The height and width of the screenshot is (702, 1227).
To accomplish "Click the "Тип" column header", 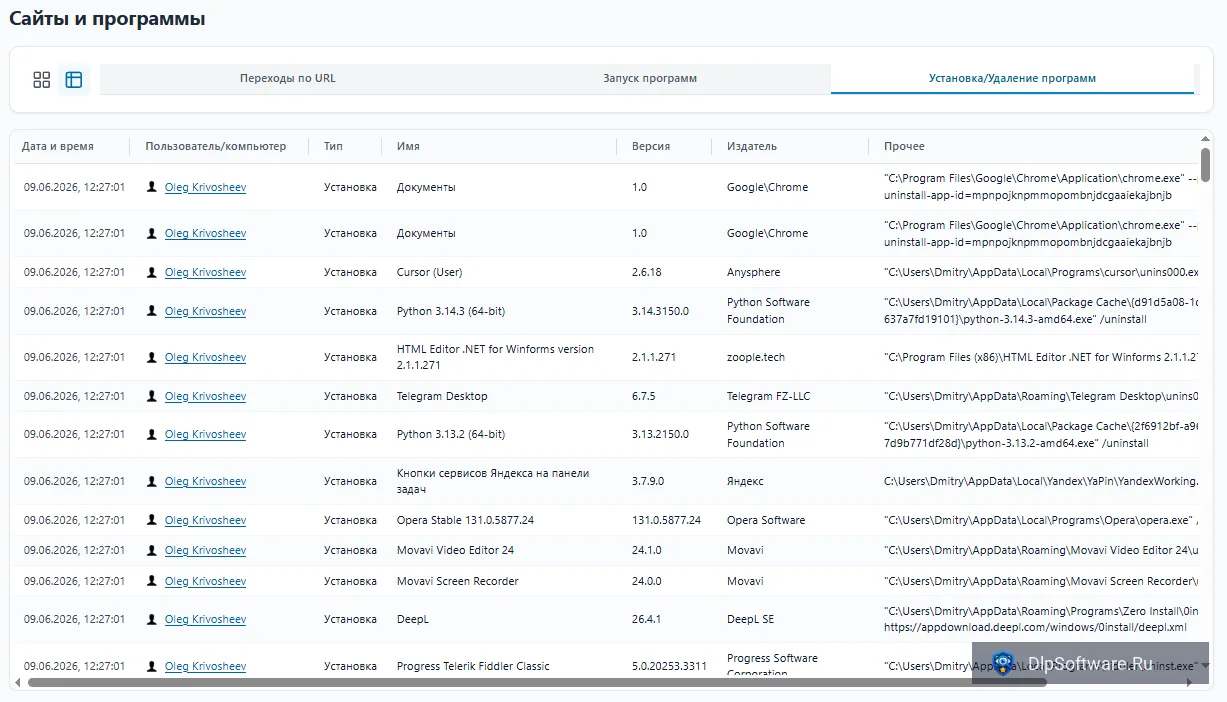I will [333, 146].
